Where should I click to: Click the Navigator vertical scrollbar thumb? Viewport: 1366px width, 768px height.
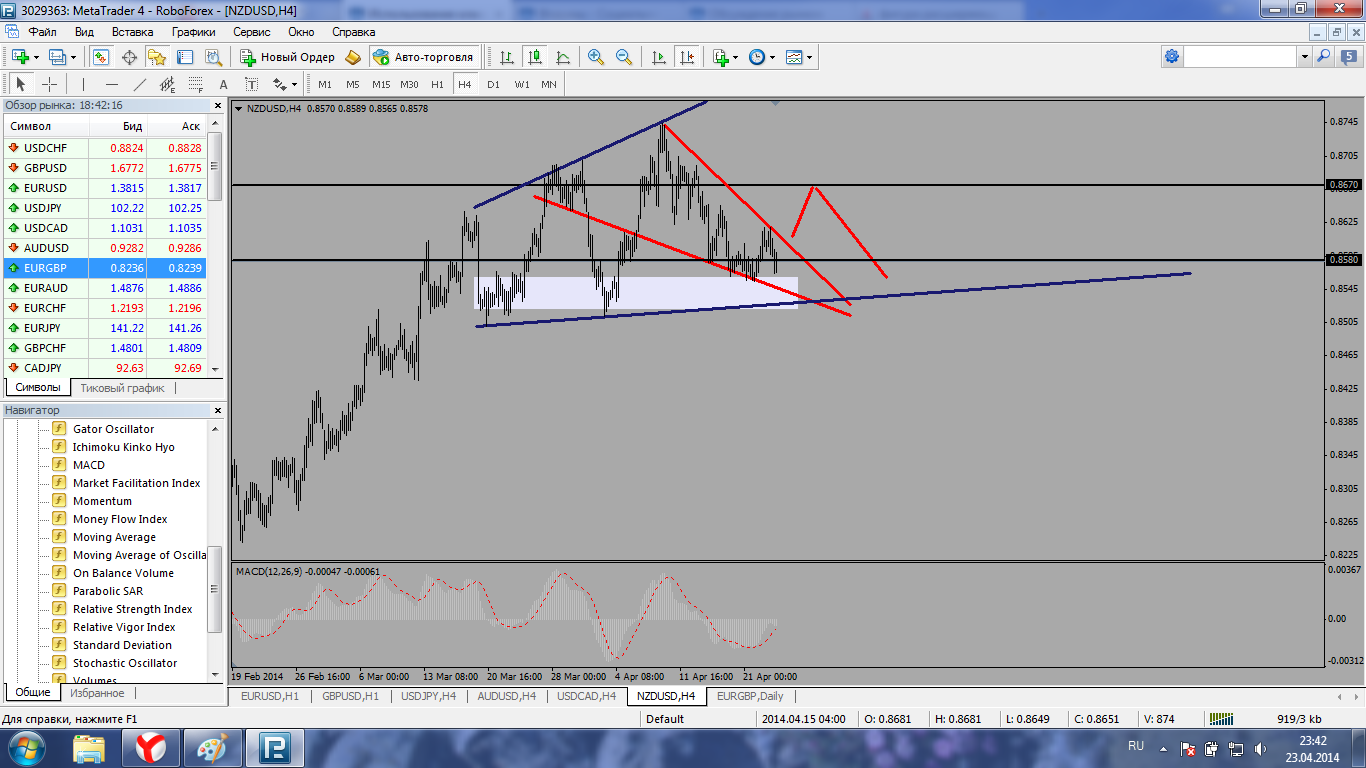pyautogui.click(x=215, y=590)
